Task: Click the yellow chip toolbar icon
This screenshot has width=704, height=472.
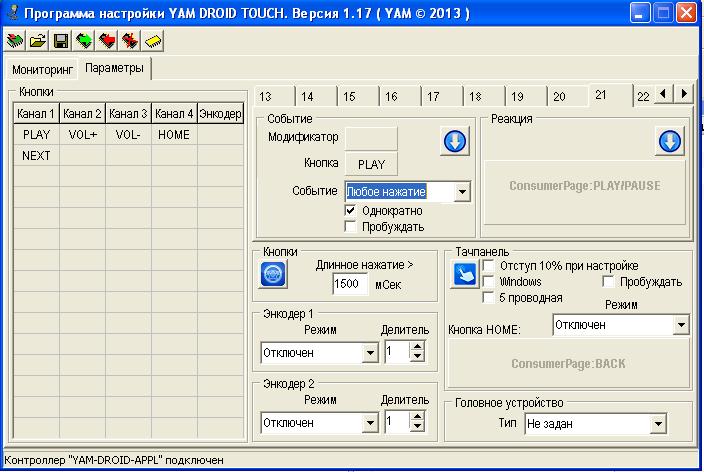Action: 153,41
